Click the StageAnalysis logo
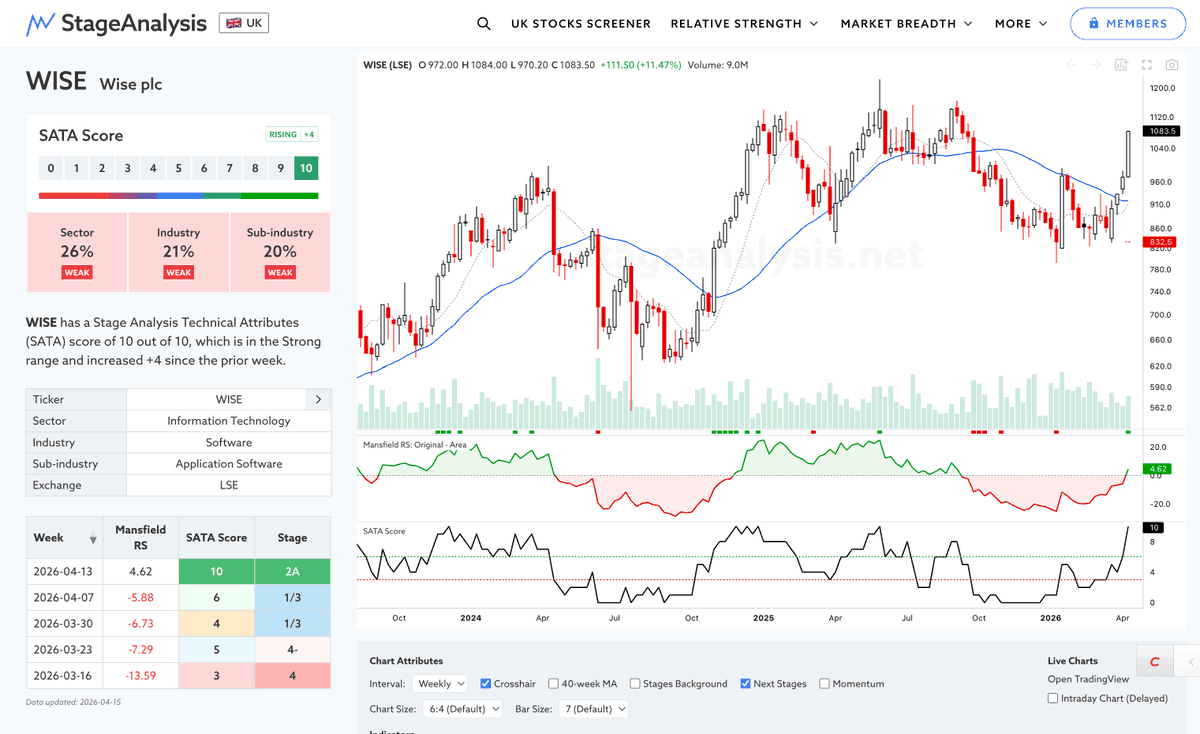 [116, 23]
